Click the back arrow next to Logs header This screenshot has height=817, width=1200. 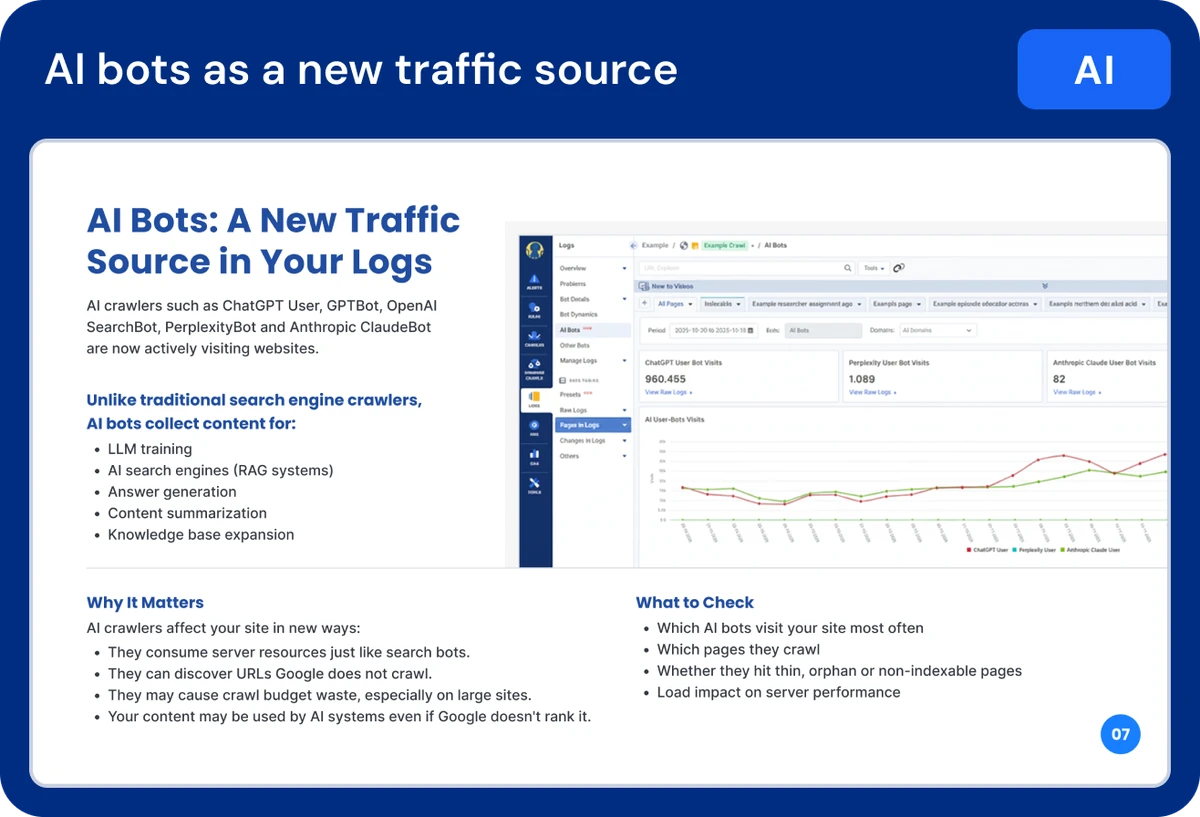tap(633, 245)
